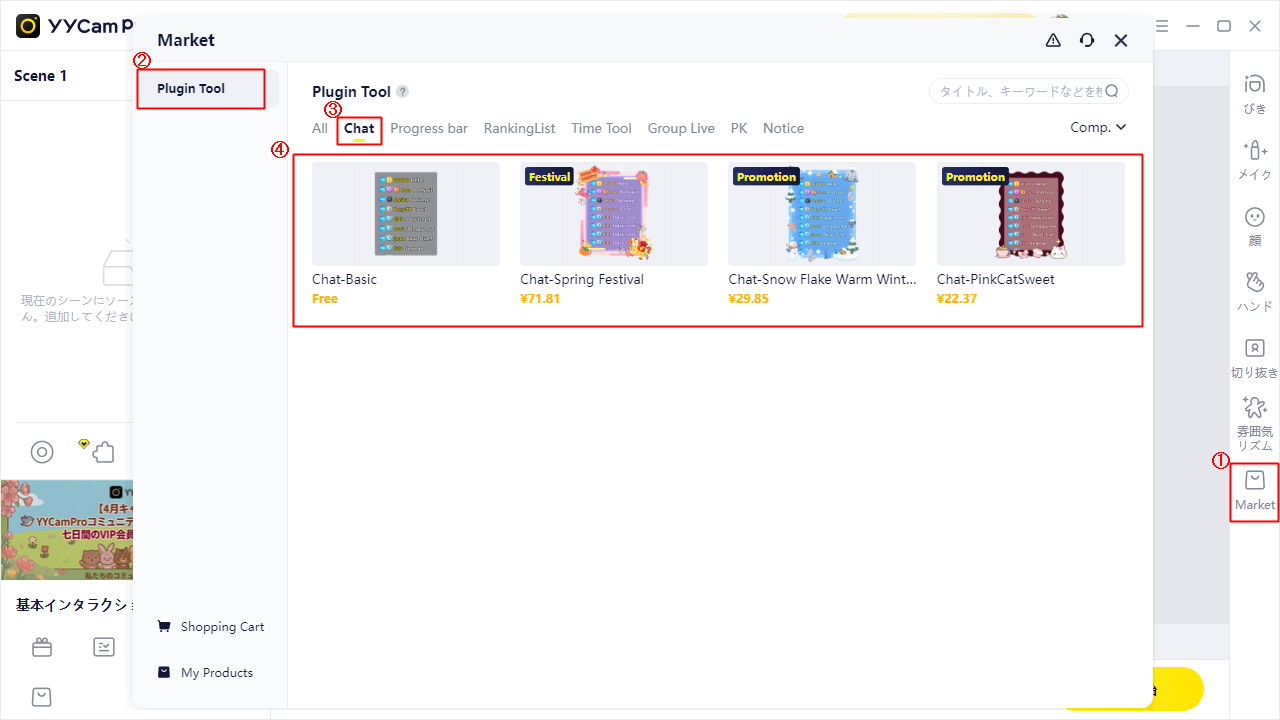Click the refresh icon in Market header
The image size is (1280, 720).
[1087, 40]
